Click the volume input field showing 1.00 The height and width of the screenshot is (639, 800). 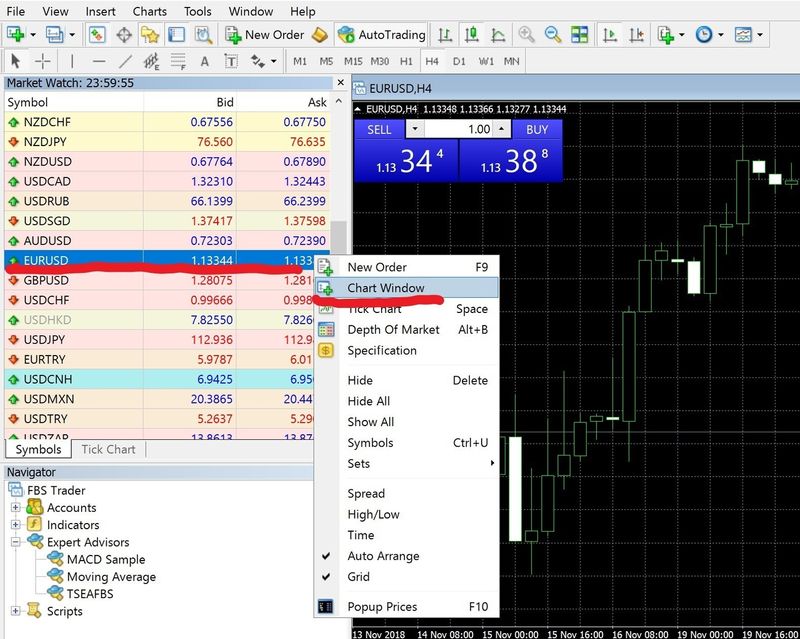pos(469,130)
